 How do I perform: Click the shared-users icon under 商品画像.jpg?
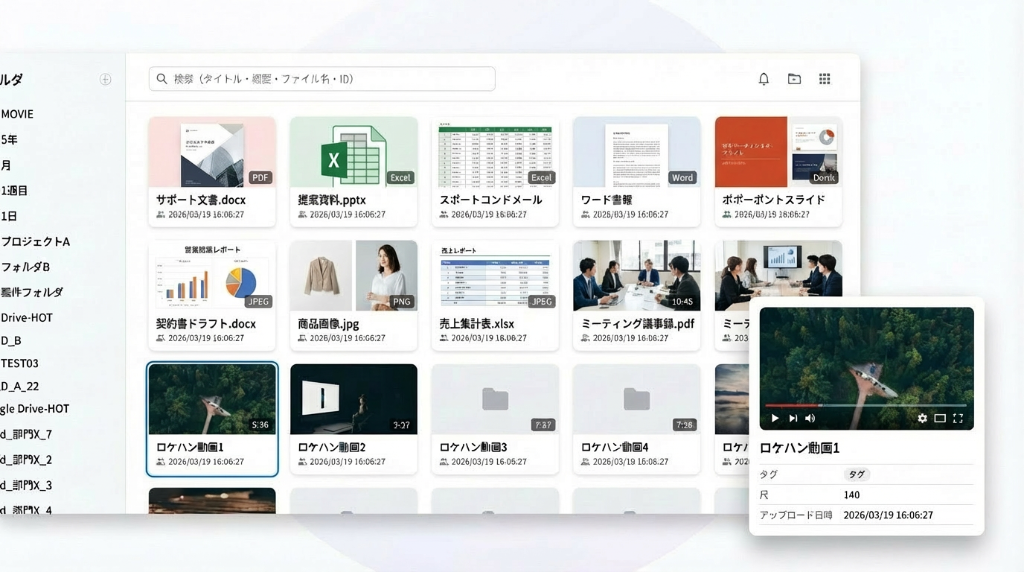tap(302, 338)
